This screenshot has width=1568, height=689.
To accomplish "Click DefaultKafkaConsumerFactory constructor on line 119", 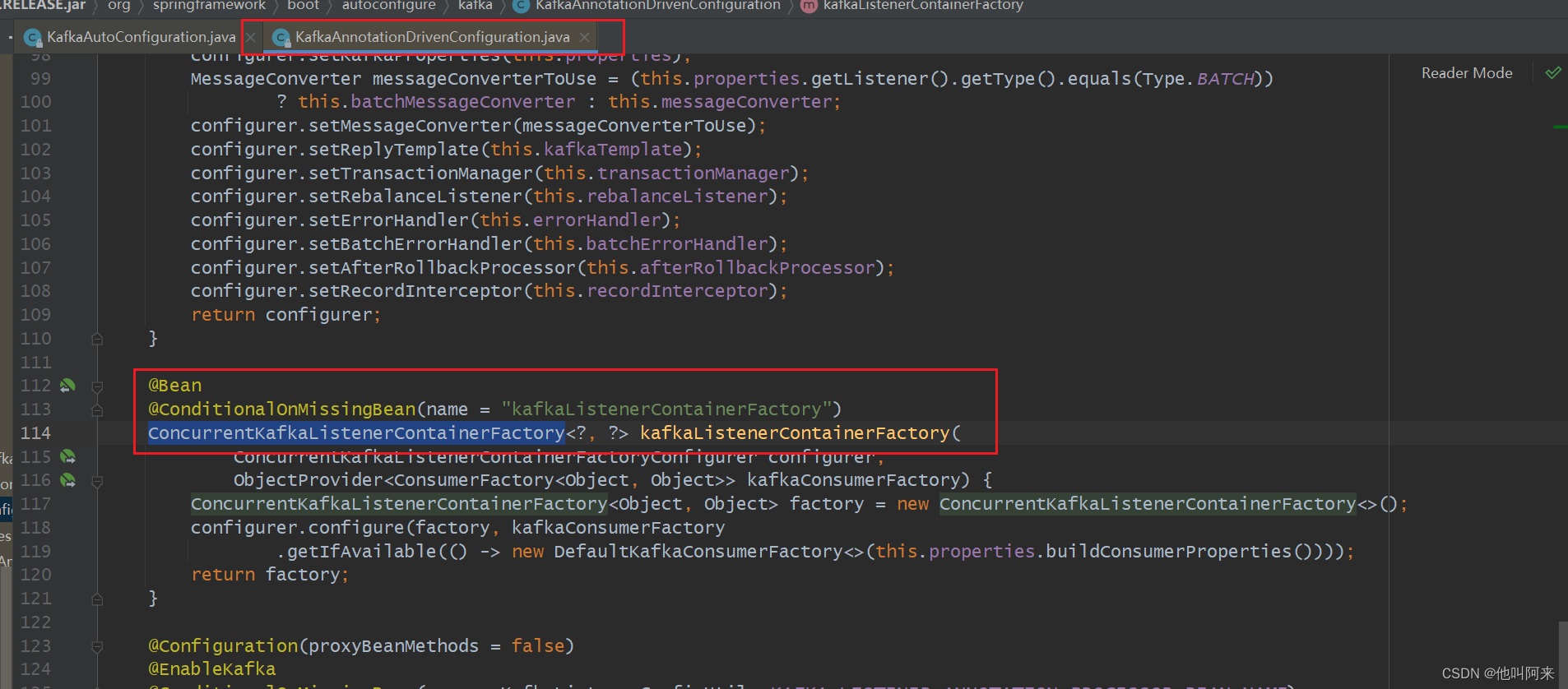I will pos(698,552).
